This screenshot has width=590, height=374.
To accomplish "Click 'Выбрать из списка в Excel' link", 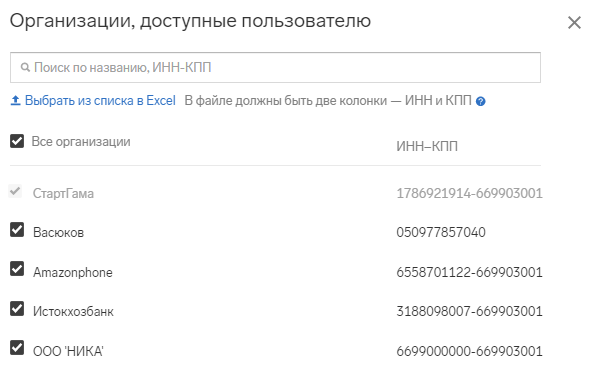I will coord(100,101).
